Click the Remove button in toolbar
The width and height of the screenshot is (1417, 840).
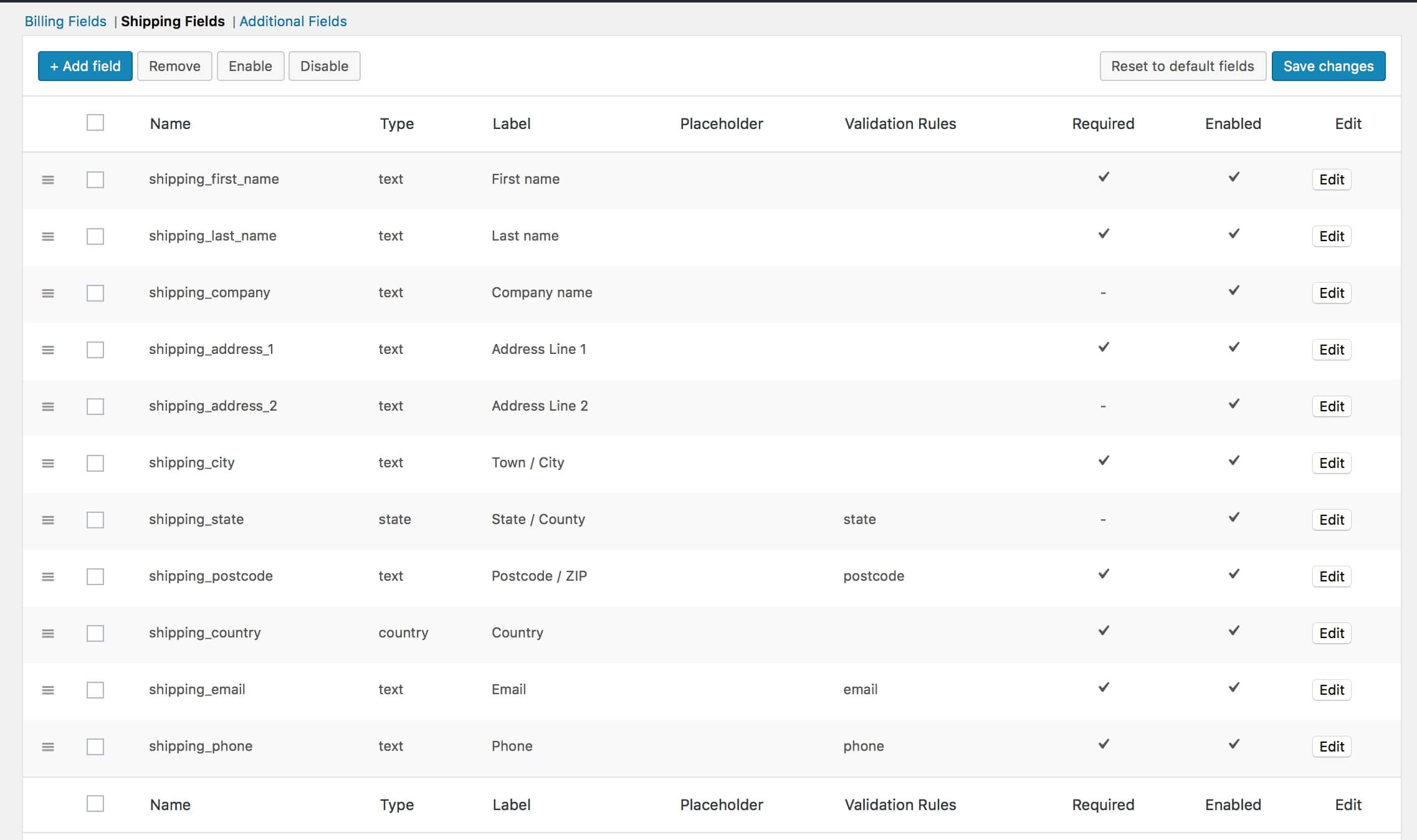pyautogui.click(x=174, y=66)
